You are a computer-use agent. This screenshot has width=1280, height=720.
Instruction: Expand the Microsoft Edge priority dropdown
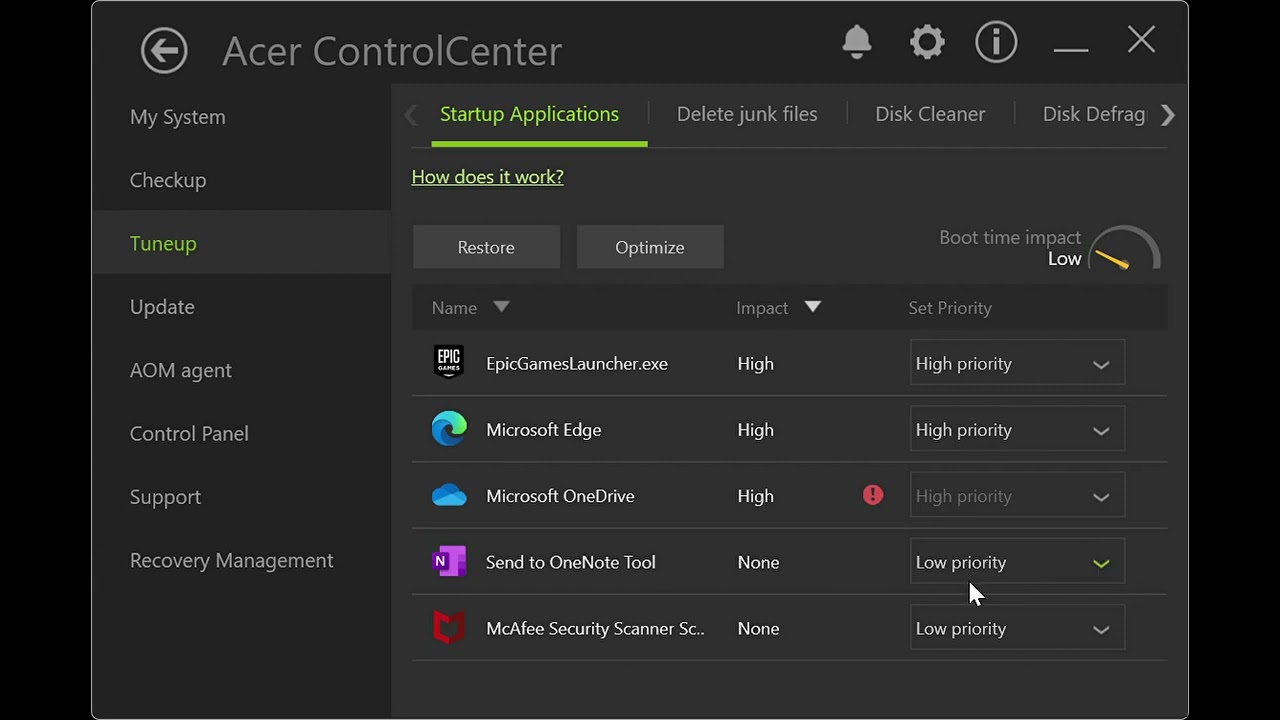click(x=1017, y=430)
